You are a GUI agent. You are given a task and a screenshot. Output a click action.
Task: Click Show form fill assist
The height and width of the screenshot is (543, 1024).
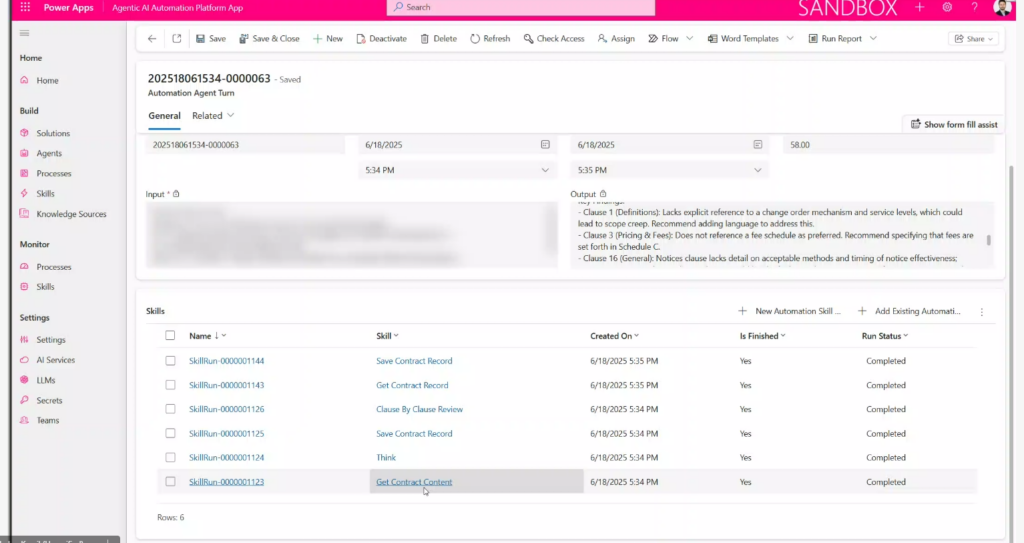click(x=953, y=124)
